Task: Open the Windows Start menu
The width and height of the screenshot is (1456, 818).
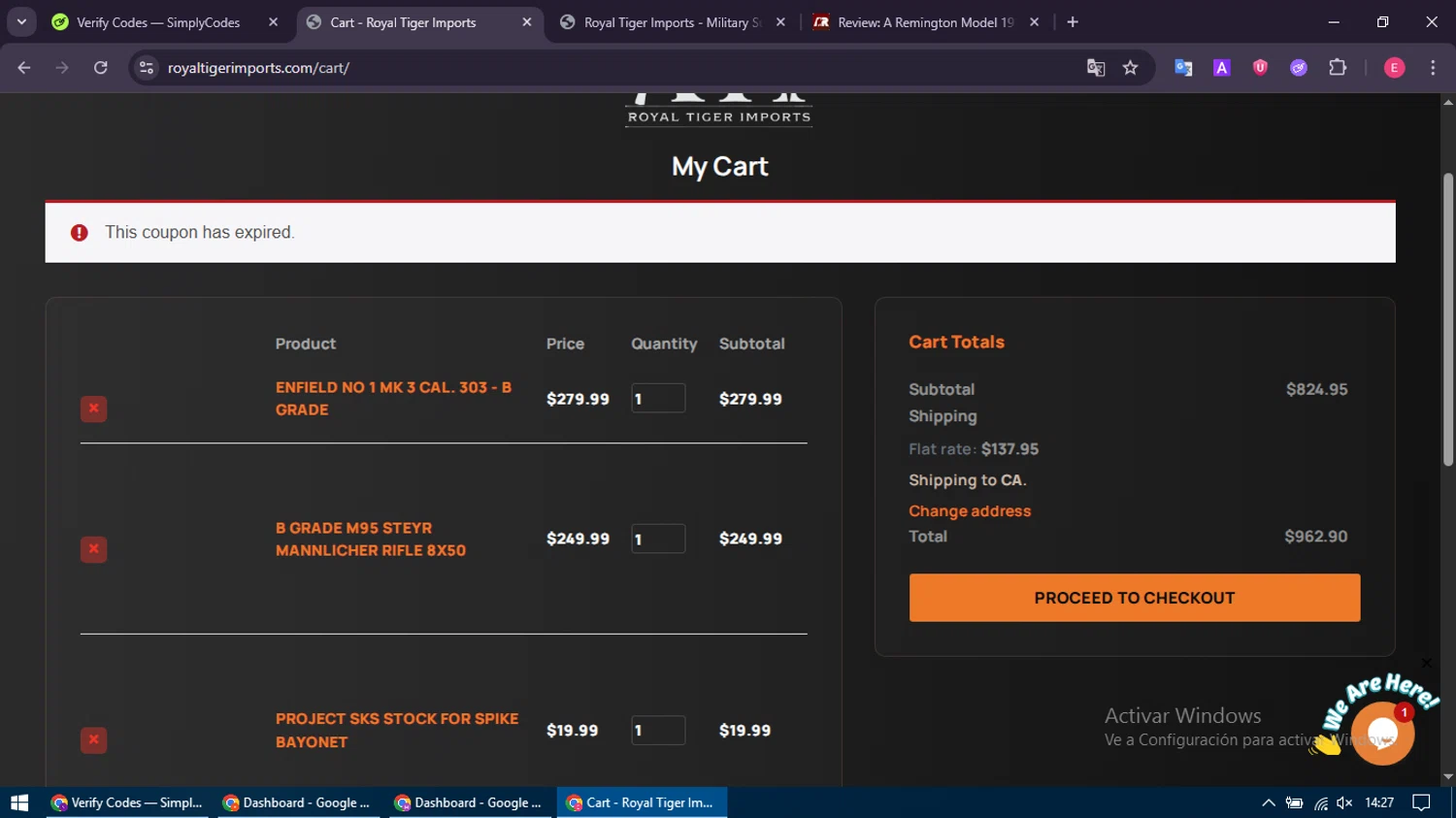Action: (19, 802)
